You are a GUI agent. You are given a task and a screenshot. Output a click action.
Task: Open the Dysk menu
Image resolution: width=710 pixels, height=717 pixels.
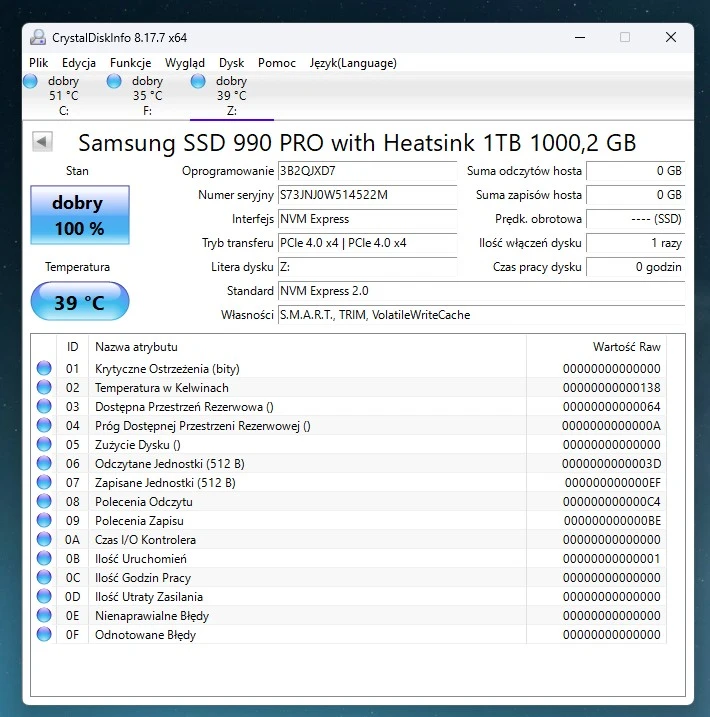[231, 63]
